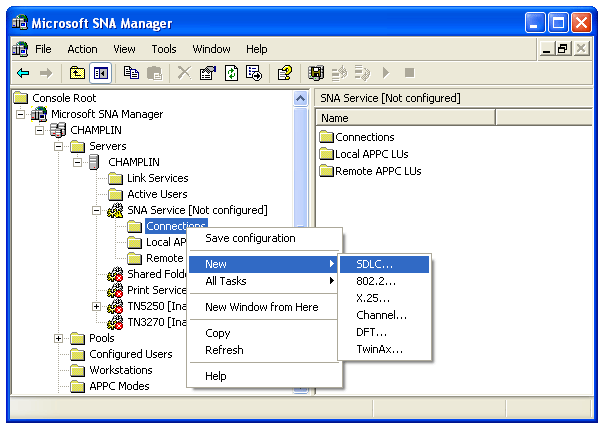Image resolution: width=604 pixels, height=428 pixels.
Task: Choose Help in the context menu
Action: click(x=265, y=376)
